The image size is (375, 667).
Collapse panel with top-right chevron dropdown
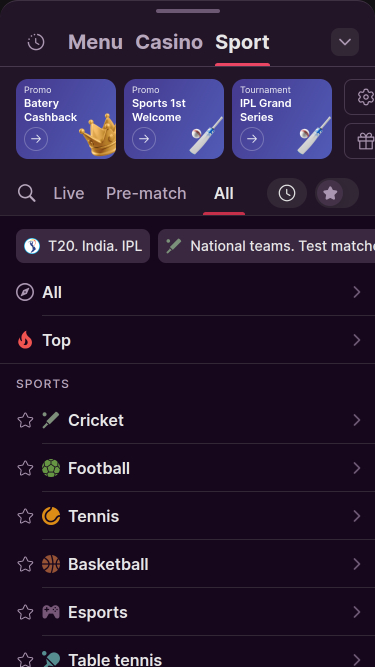pyautogui.click(x=345, y=42)
